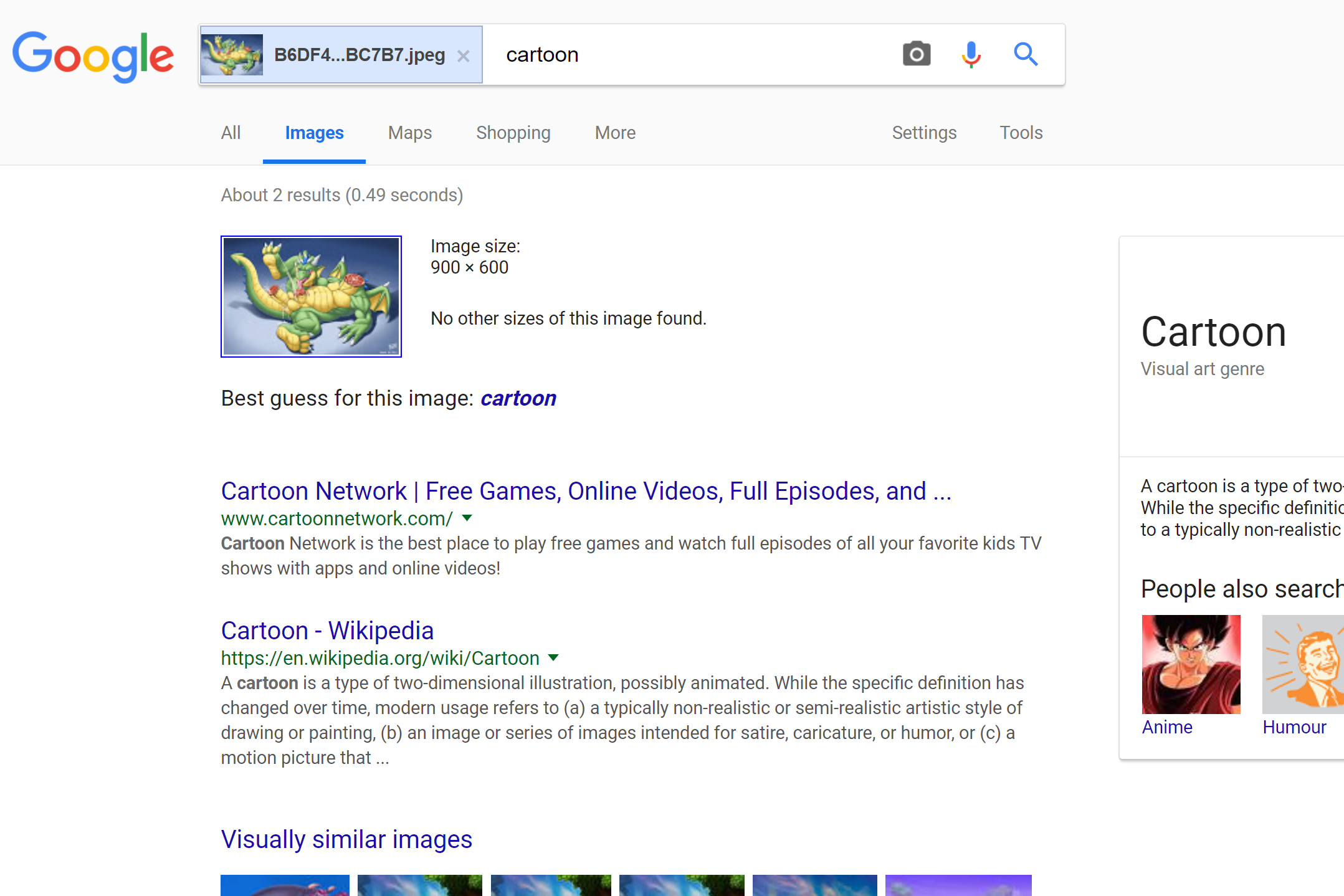Open the Maps tab
The width and height of the screenshot is (1344, 896).
click(x=409, y=133)
